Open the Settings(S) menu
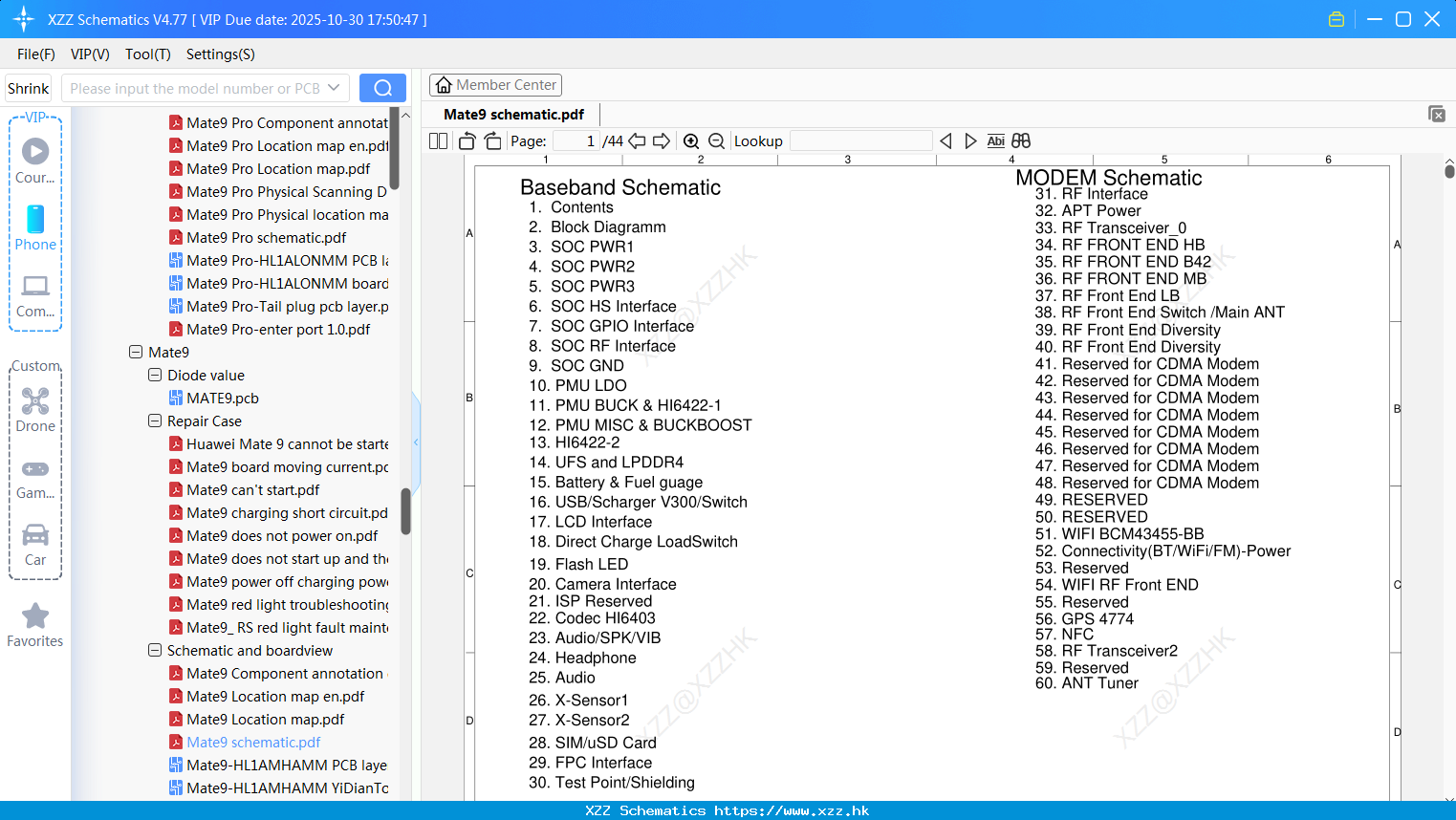Image resolution: width=1456 pixels, height=820 pixels. coord(221,54)
